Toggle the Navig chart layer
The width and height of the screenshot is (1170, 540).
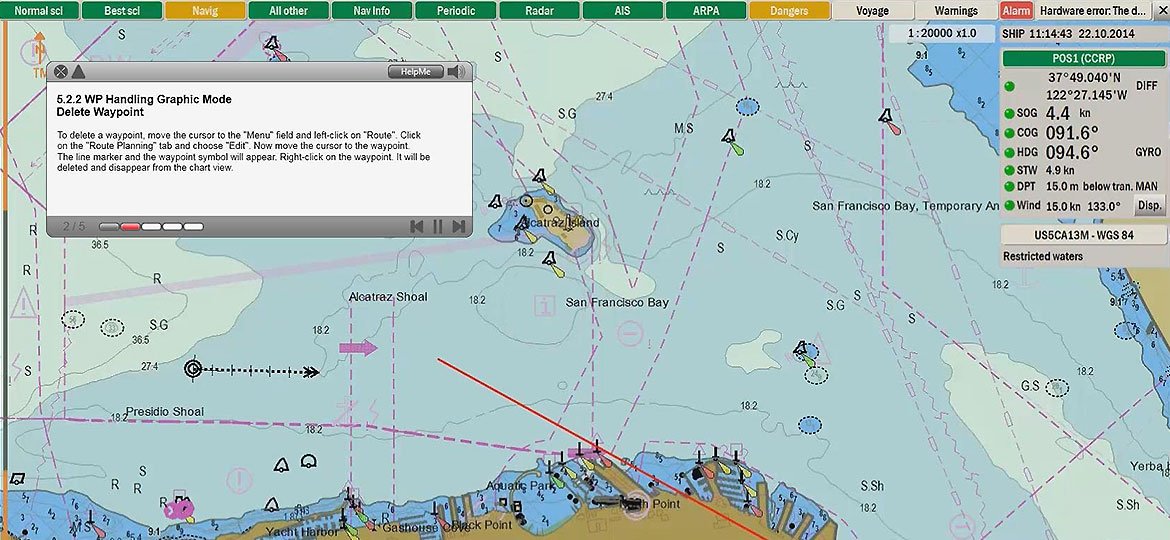(205, 11)
